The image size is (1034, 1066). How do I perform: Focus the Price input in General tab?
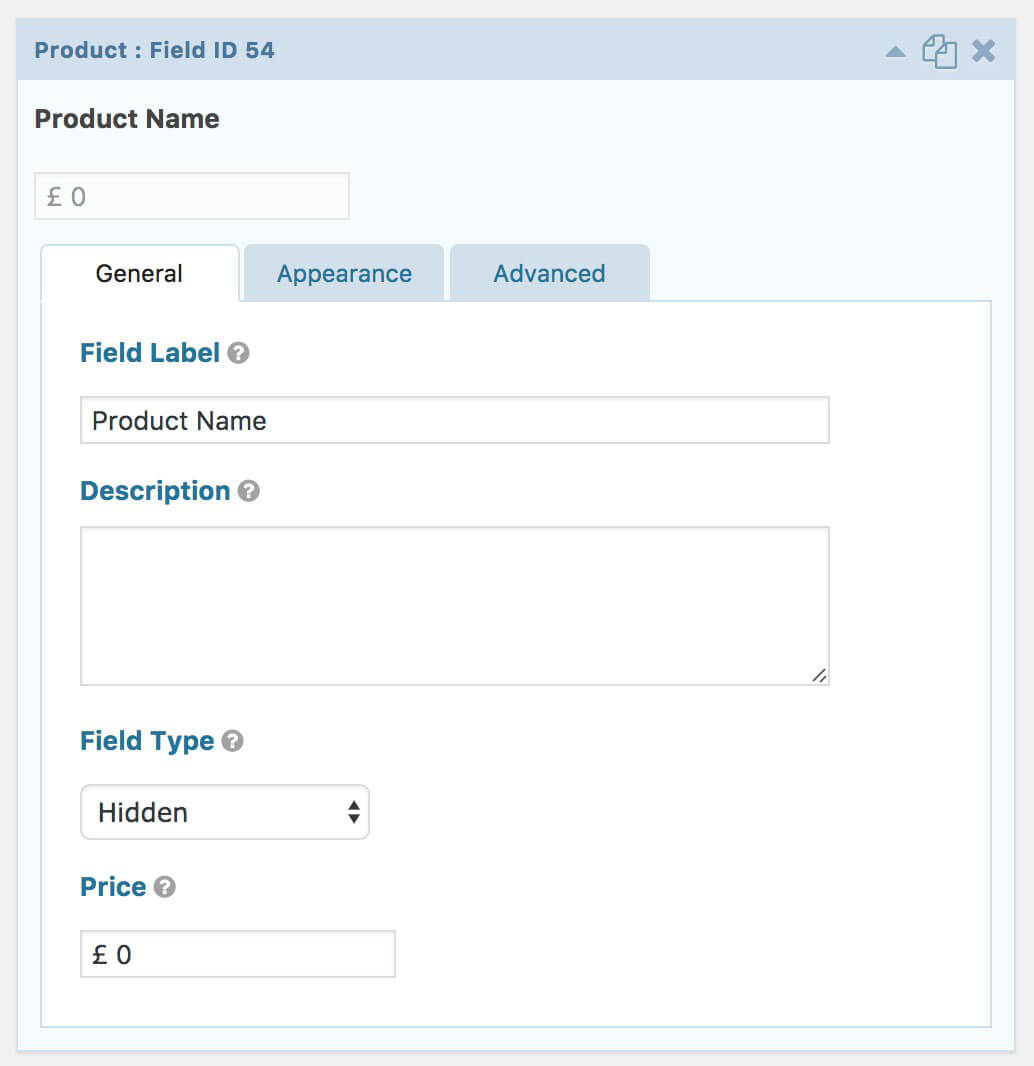[237, 954]
